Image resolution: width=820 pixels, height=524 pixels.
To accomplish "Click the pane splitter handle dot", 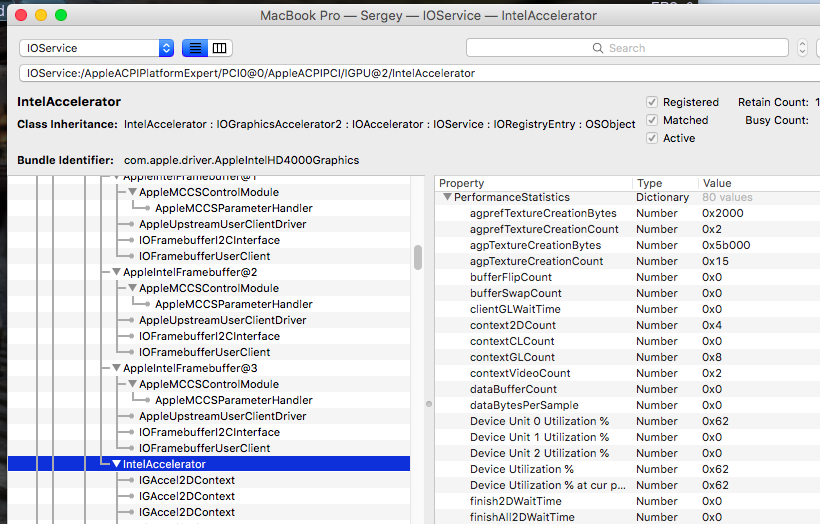I will (429, 404).
